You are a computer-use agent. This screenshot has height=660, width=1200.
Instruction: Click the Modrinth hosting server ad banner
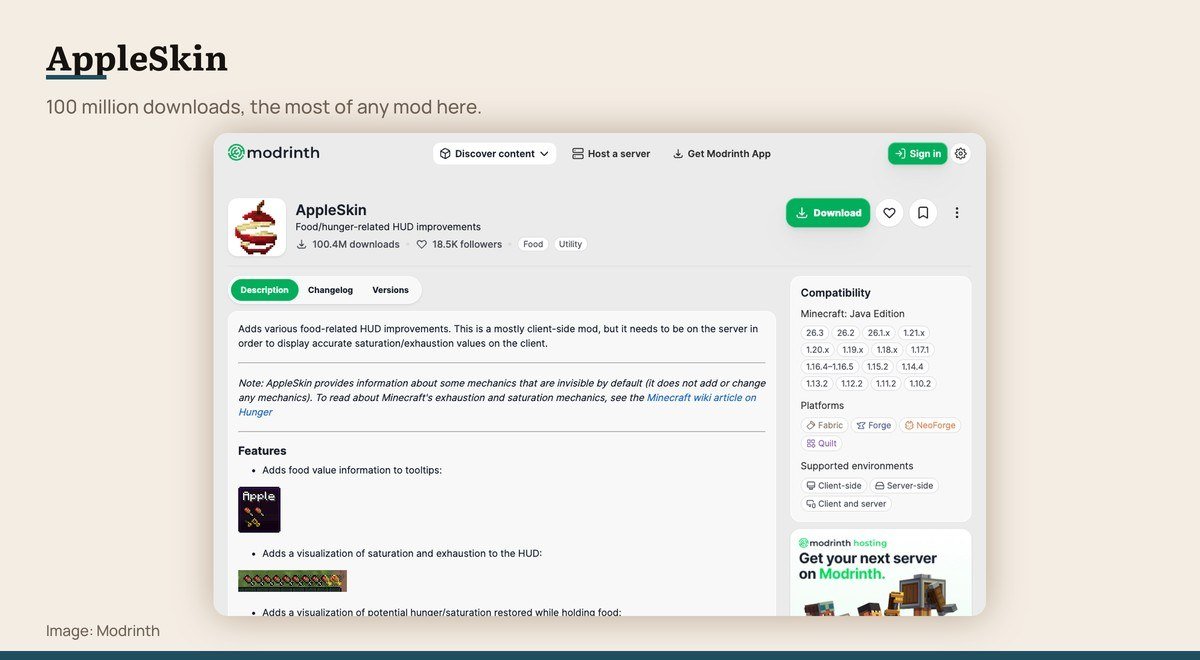click(881, 572)
